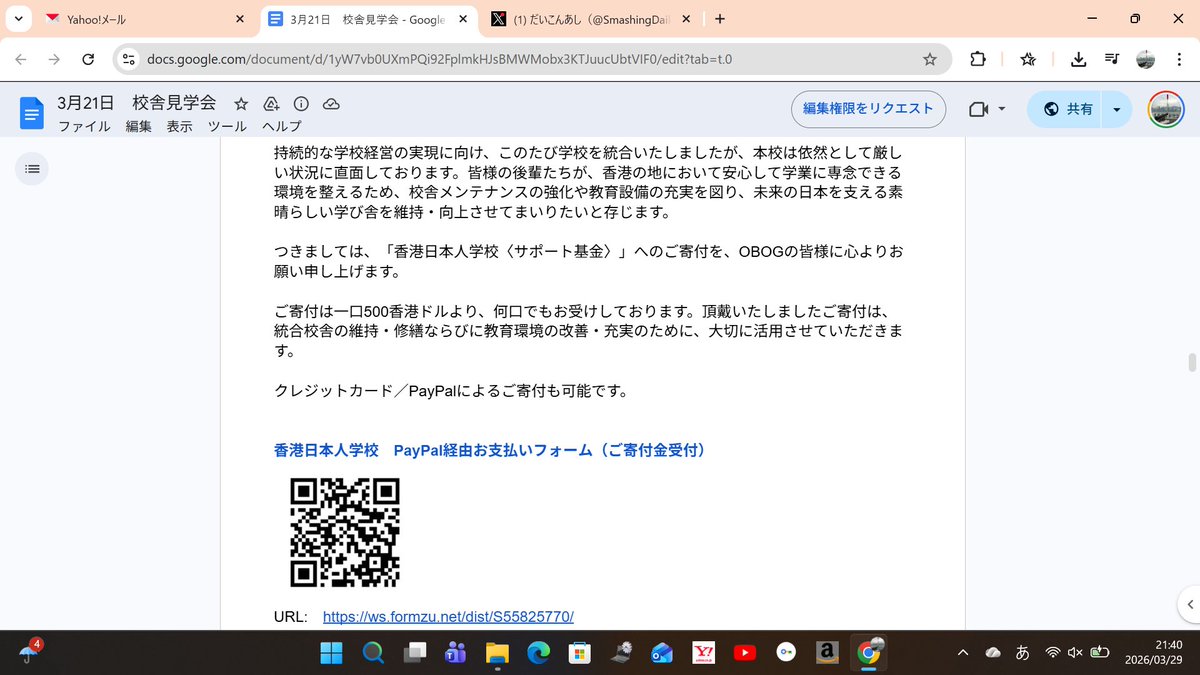Image resolution: width=1200 pixels, height=675 pixels.
Task: Open the document outline icon
Action: [x=32, y=168]
